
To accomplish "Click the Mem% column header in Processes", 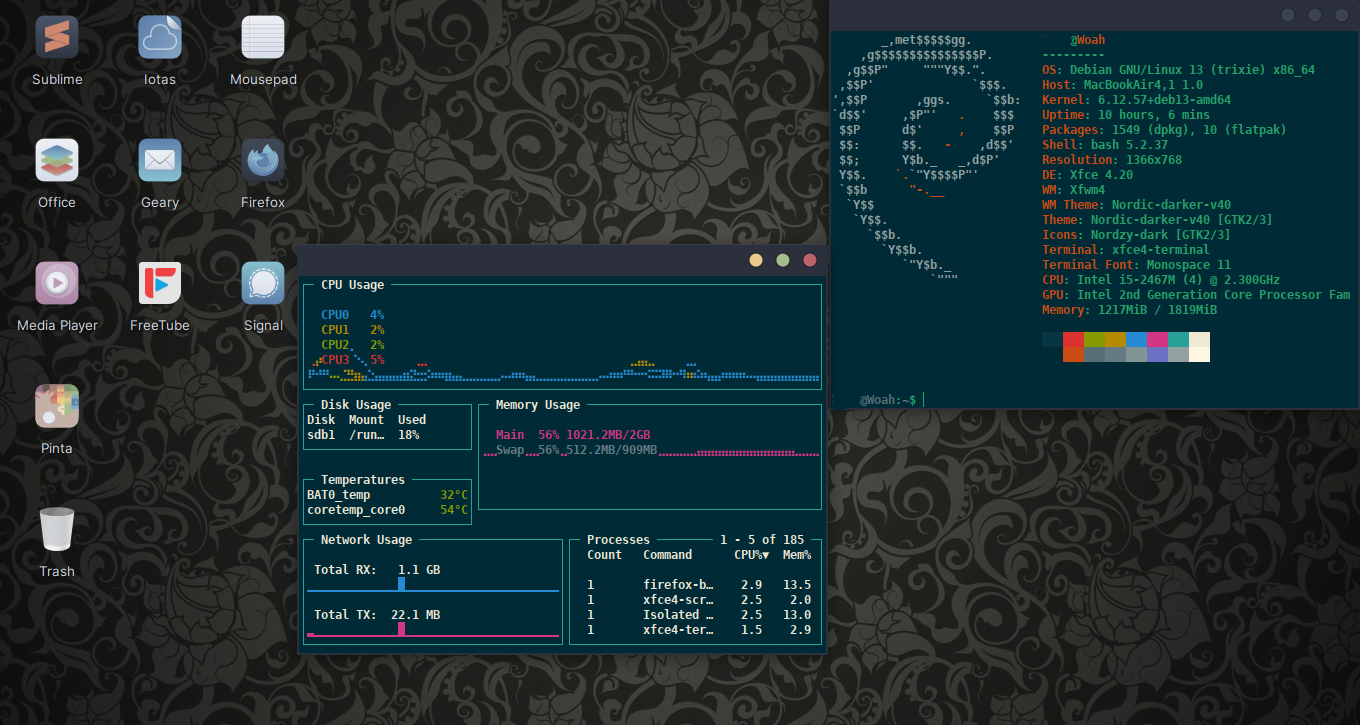I will click(796, 555).
